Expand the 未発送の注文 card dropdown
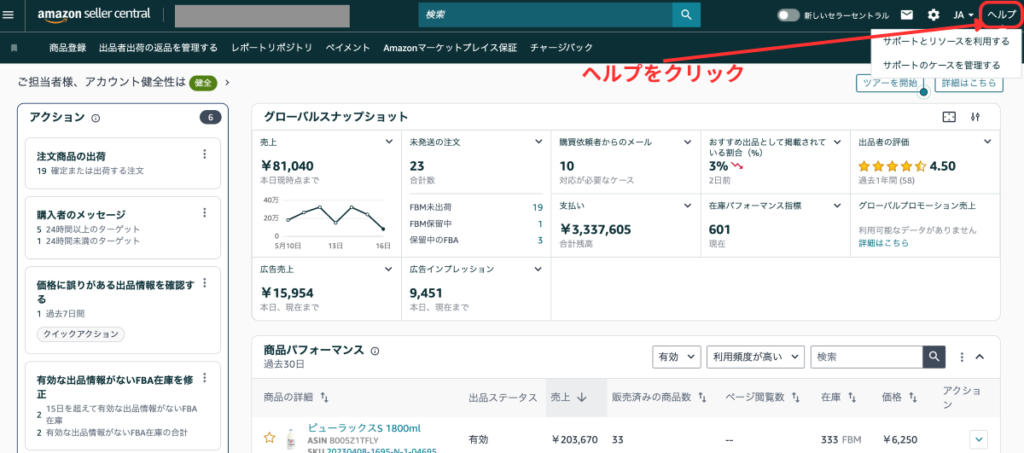 [539, 141]
